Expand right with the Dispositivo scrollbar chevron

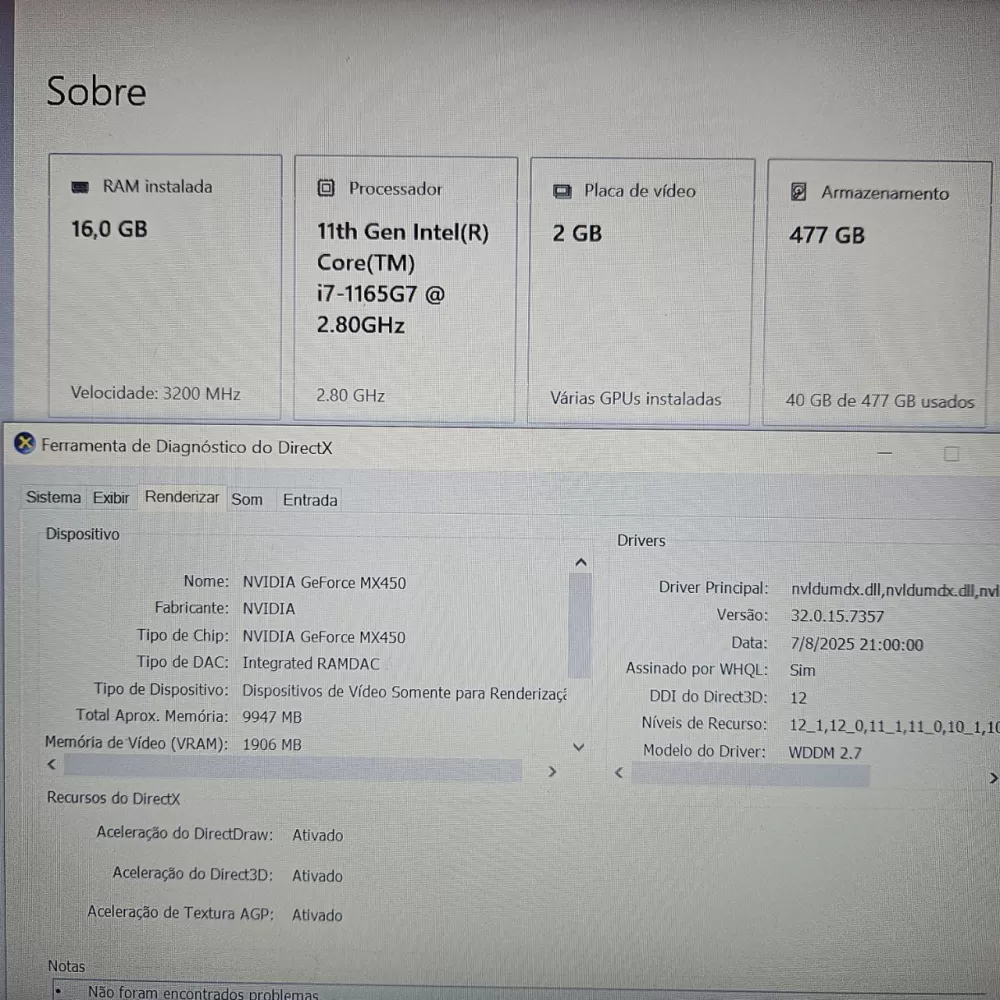coord(552,771)
